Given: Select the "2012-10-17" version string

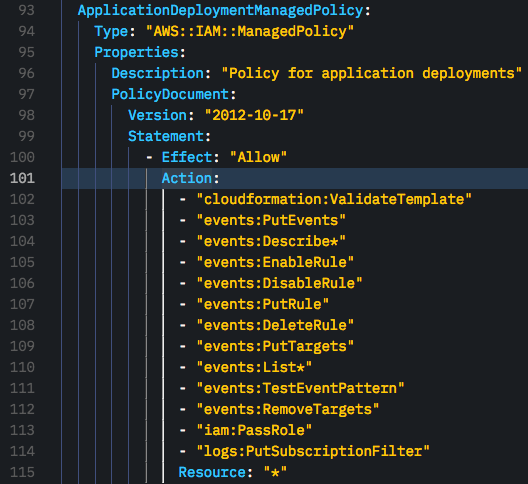Looking at the screenshot, I should point(254,115).
